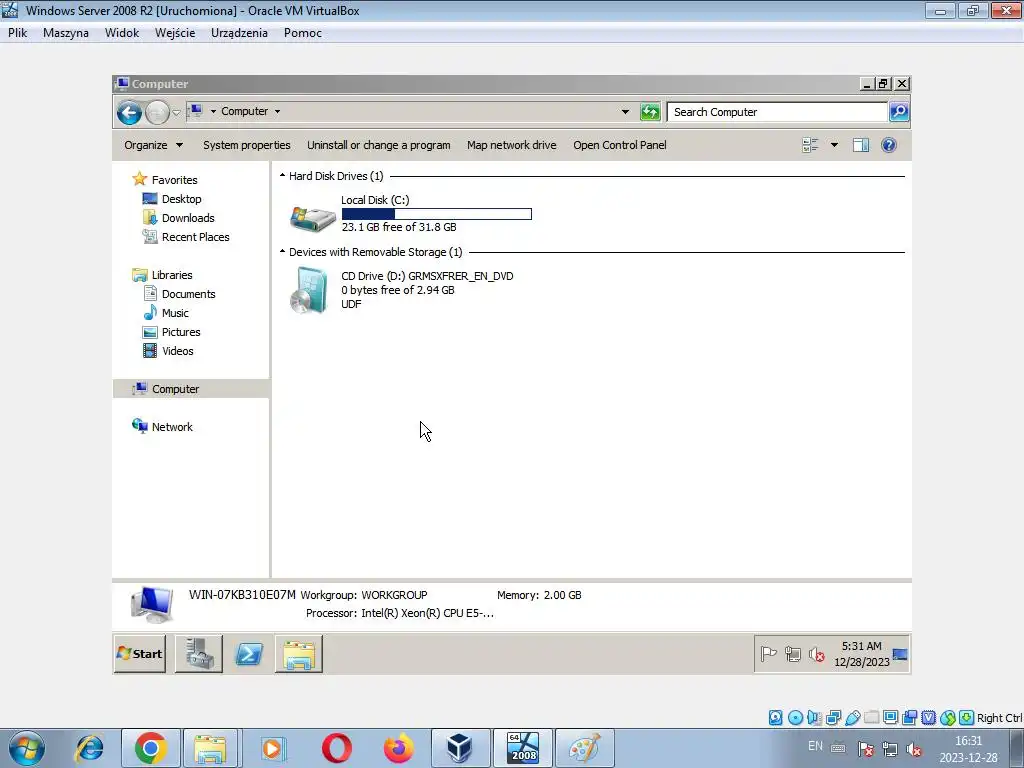Select Favorites in navigation pane
The width and height of the screenshot is (1024, 768).
click(x=174, y=180)
